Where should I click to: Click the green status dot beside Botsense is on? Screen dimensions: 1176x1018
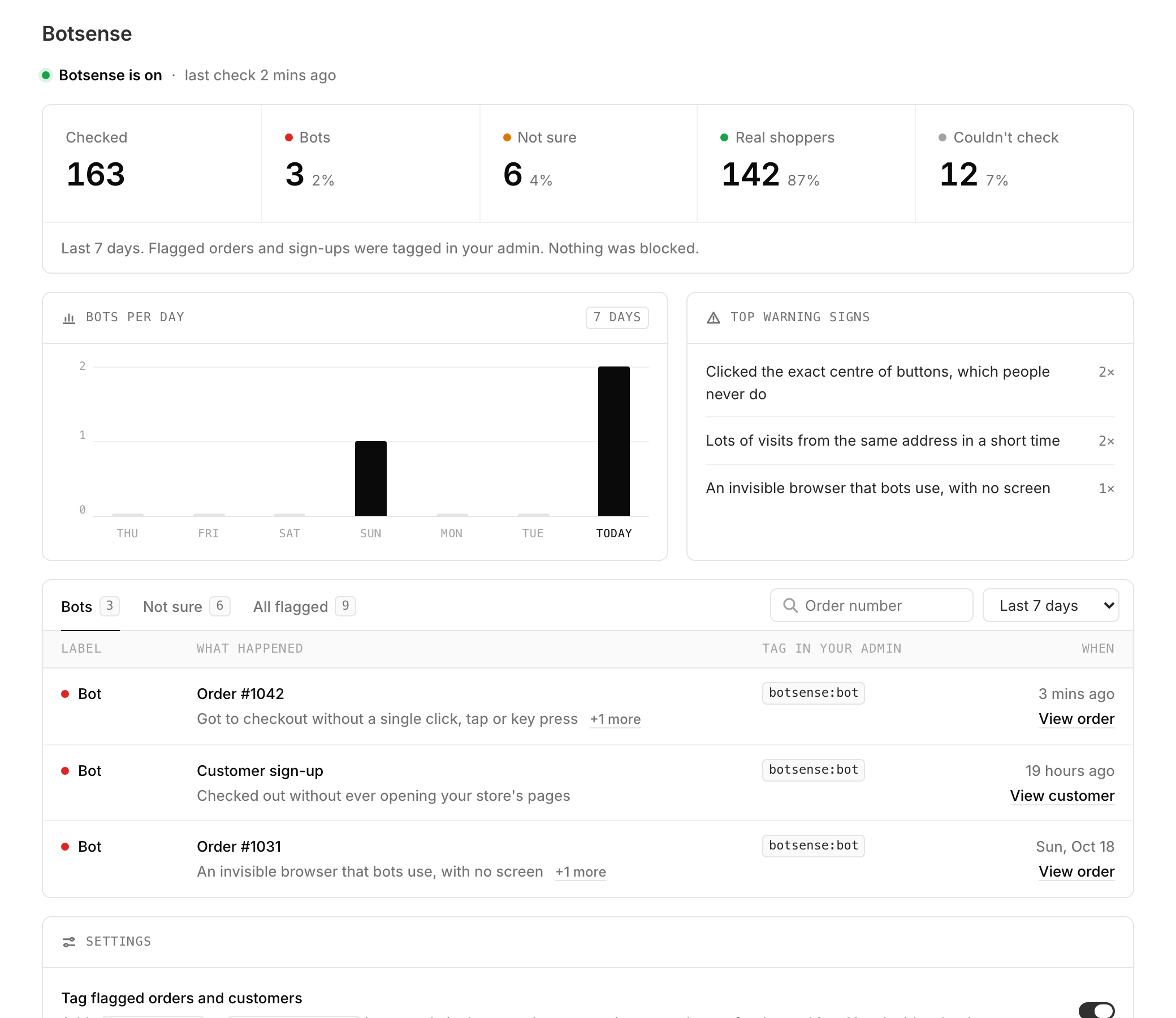click(x=46, y=75)
